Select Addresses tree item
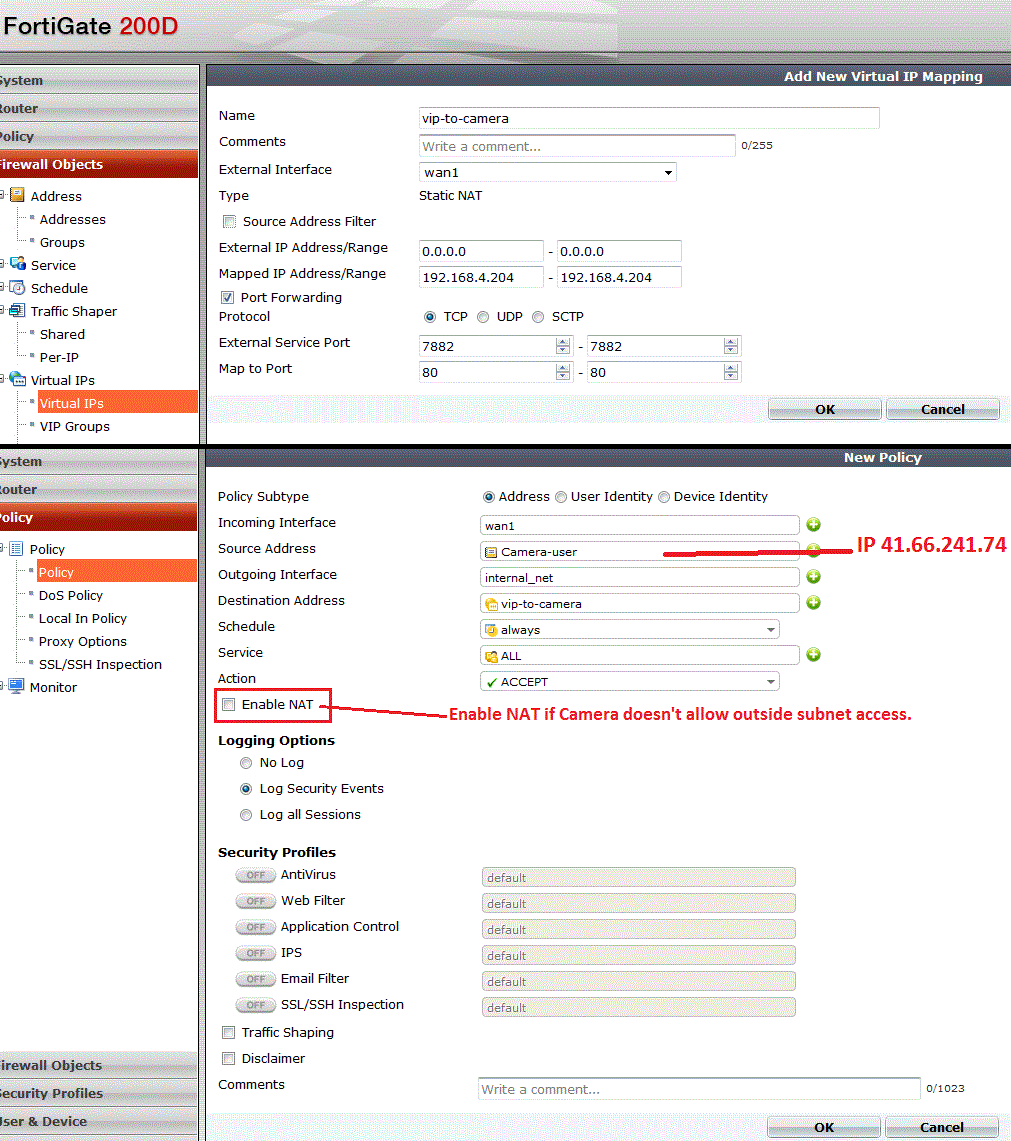1011x1141 pixels. [72, 219]
